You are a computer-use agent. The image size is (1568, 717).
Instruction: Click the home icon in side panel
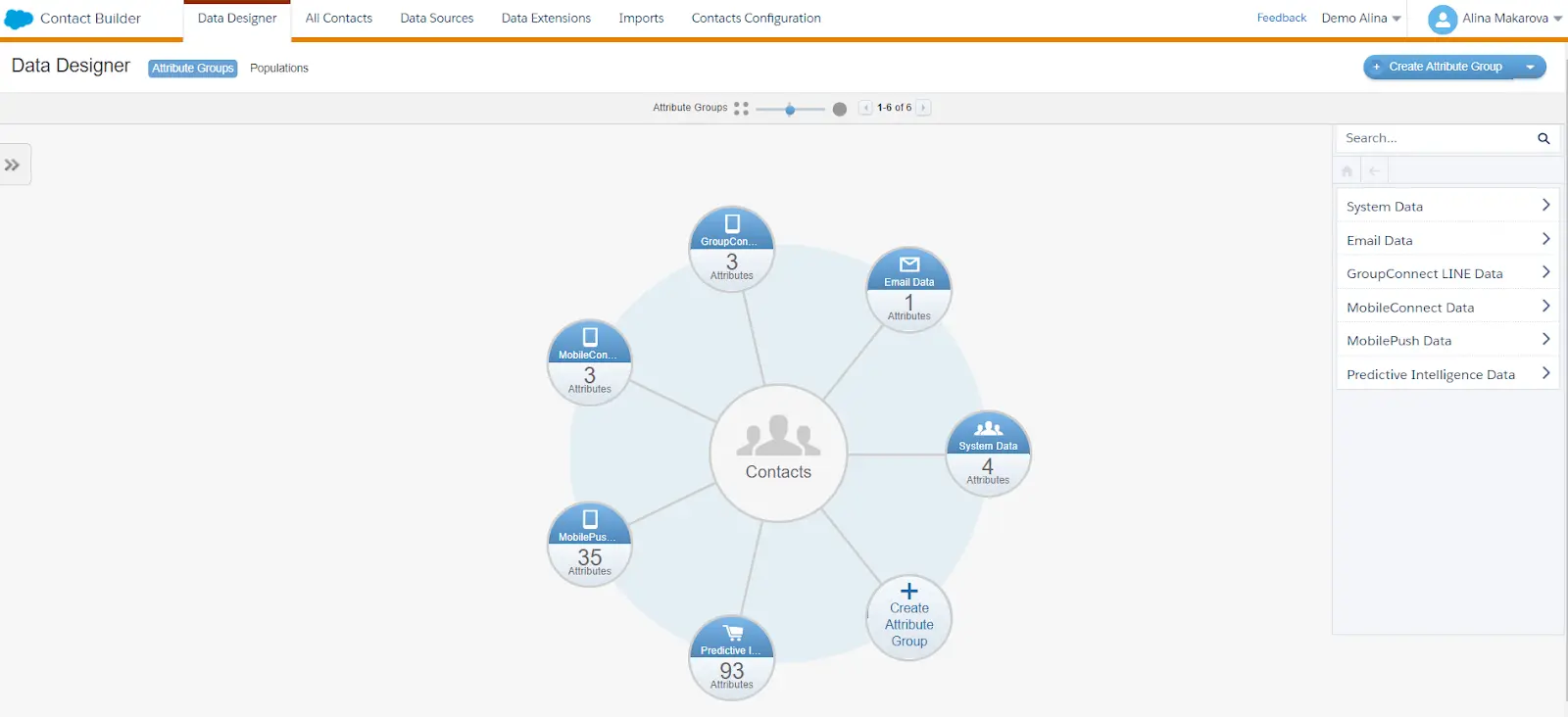(x=1347, y=171)
